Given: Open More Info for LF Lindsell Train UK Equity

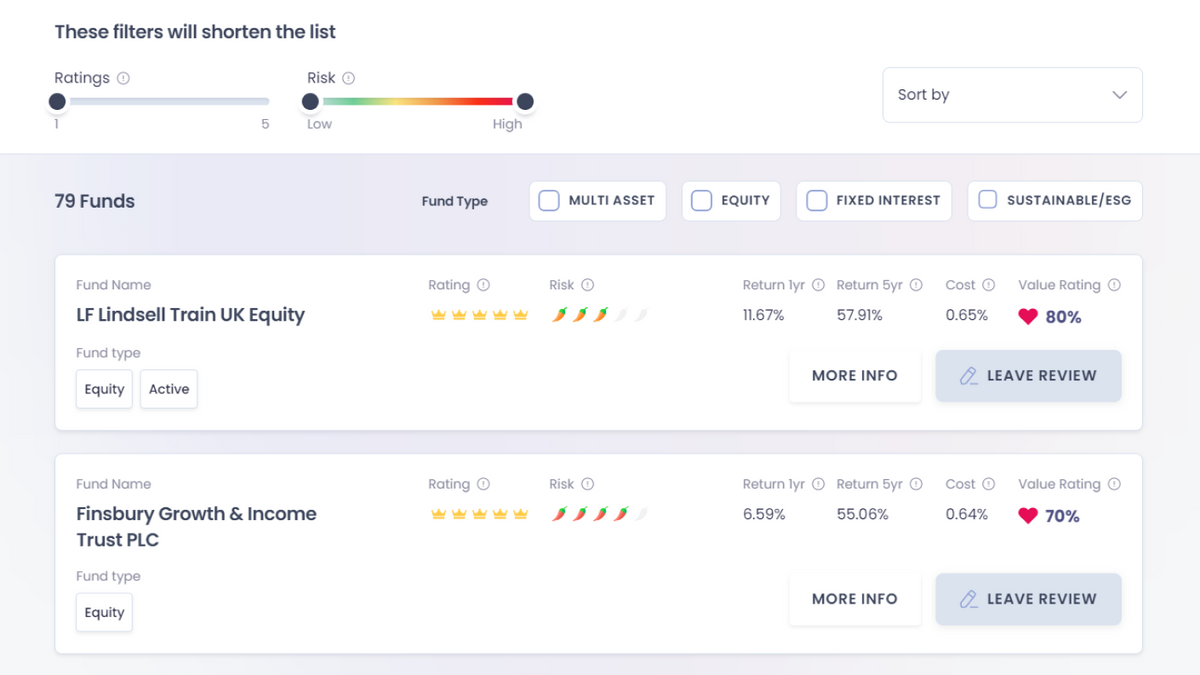Looking at the screenshot, I should [x=855, y=376].
